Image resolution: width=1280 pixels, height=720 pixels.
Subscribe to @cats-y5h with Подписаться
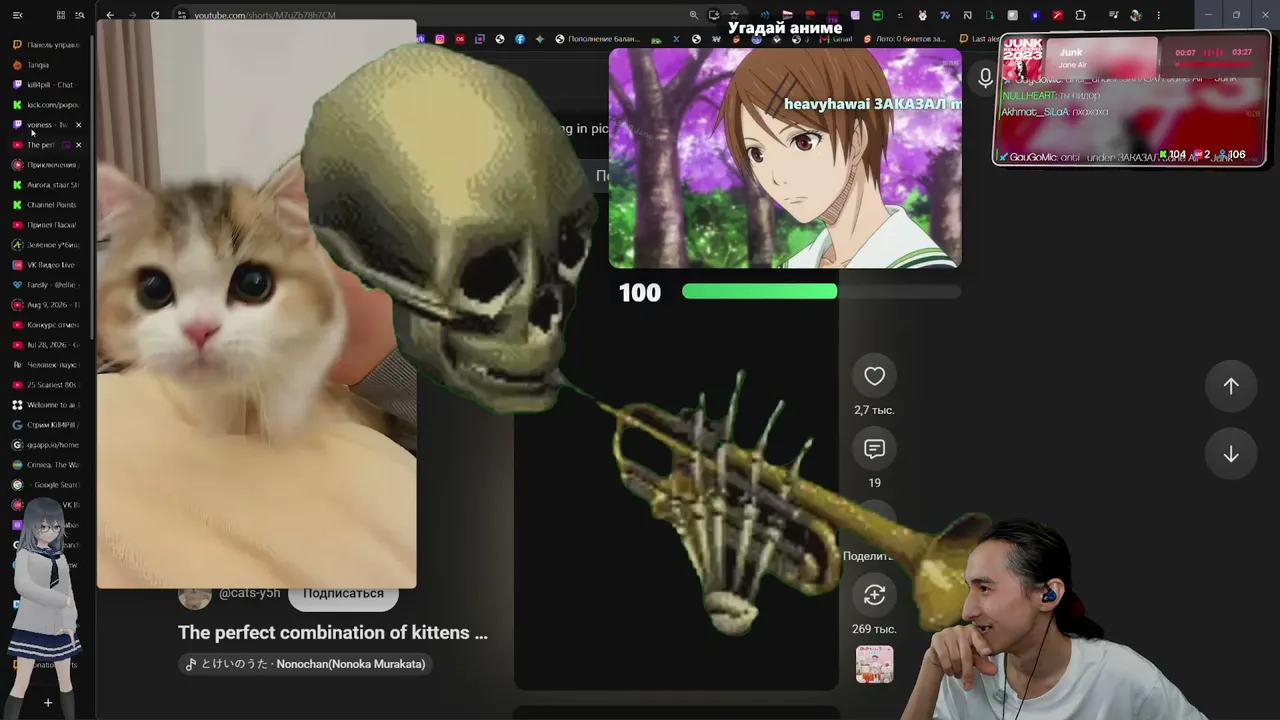point(343,594)
